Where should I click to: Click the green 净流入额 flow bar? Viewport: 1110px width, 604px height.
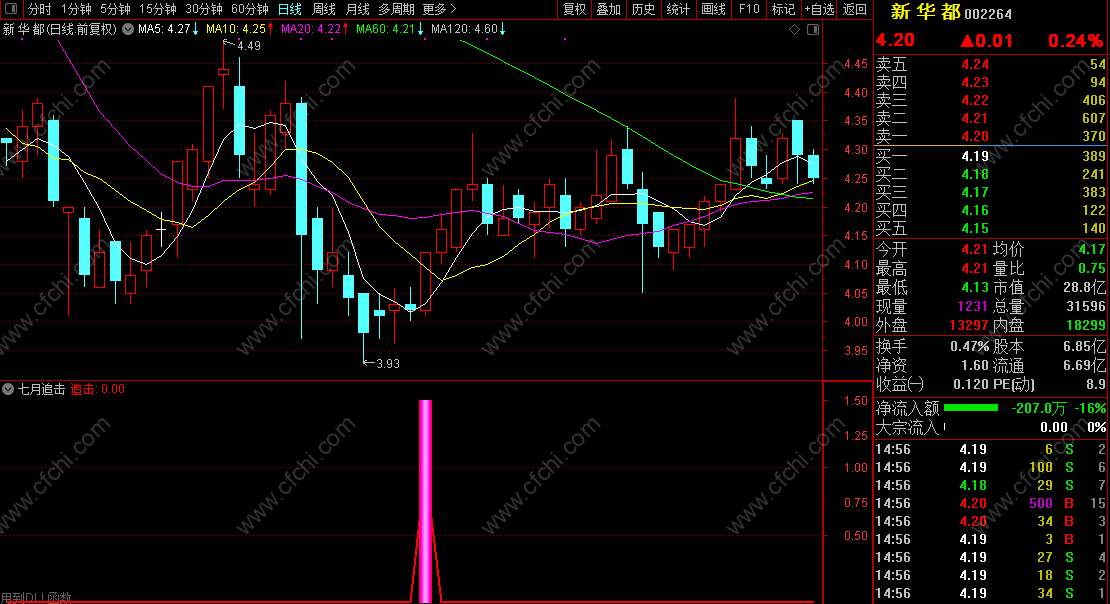pyautogui.click(x=971, y=408)
